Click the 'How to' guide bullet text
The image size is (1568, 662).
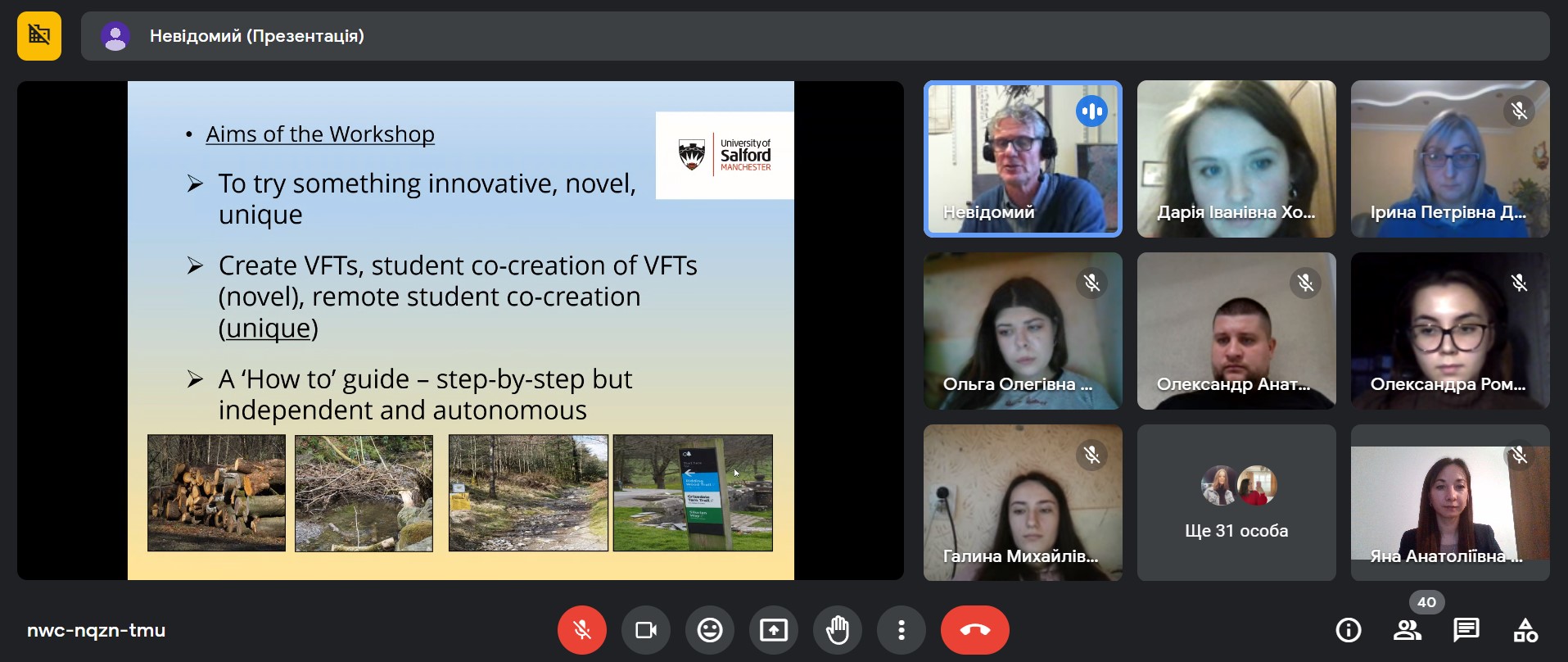click(425, 394)
